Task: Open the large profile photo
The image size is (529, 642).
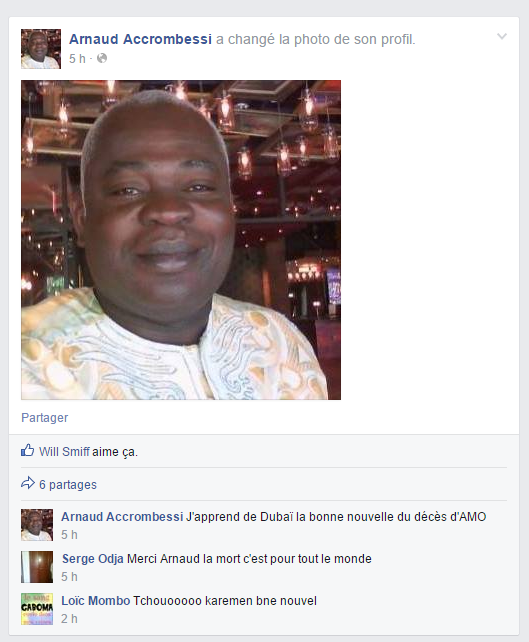Action: click(x=181, y=240)
